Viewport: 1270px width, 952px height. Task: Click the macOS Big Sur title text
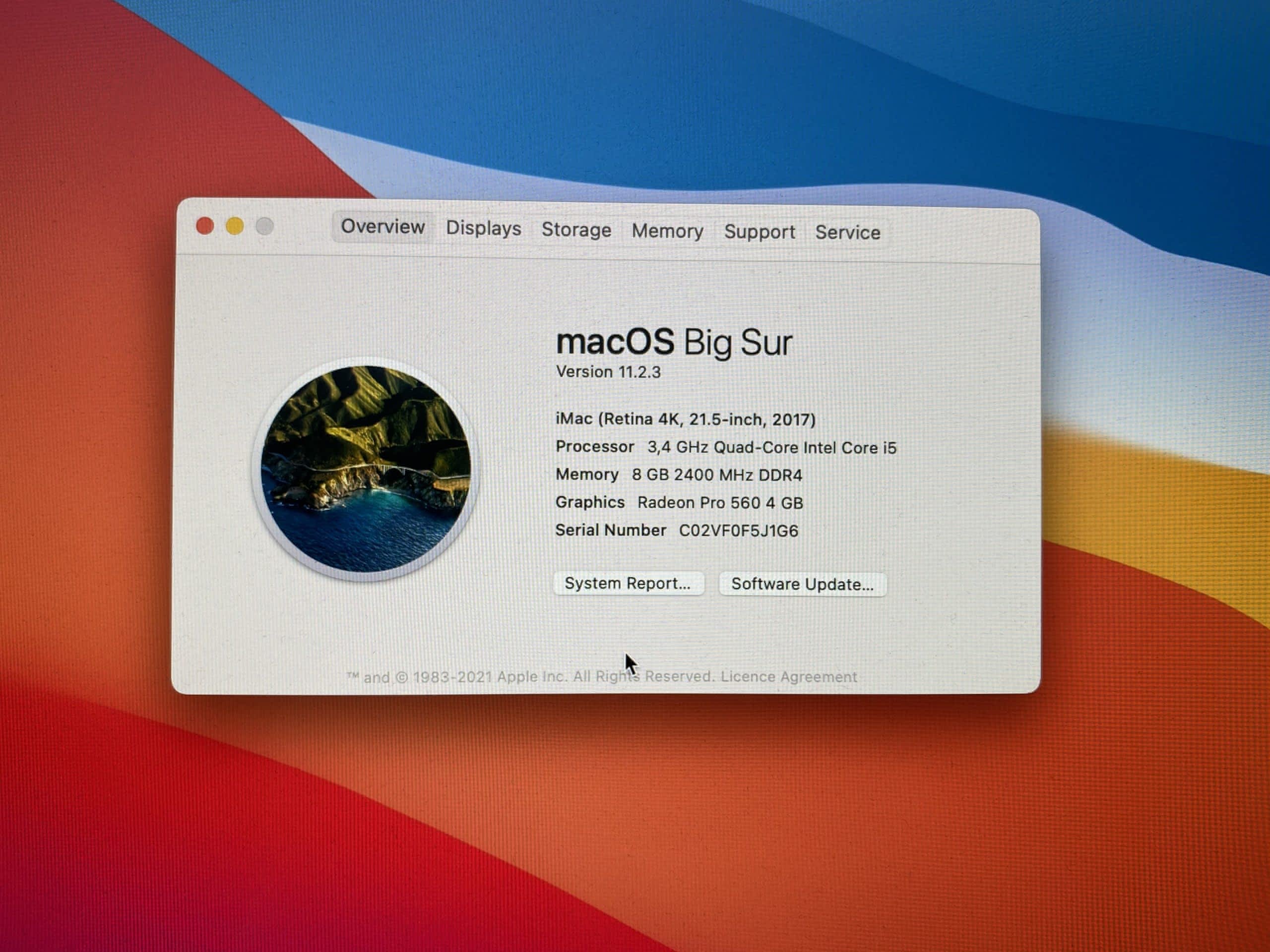(x=674, y=343)
